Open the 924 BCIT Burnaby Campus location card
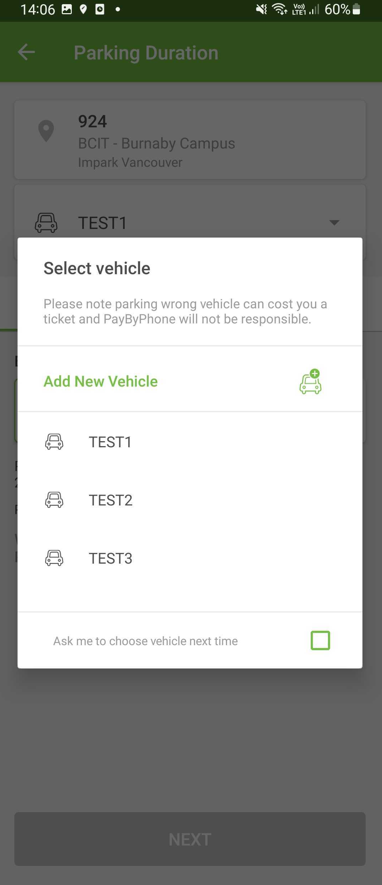Screen dimensions: 382x885 [x=190, y=140]
